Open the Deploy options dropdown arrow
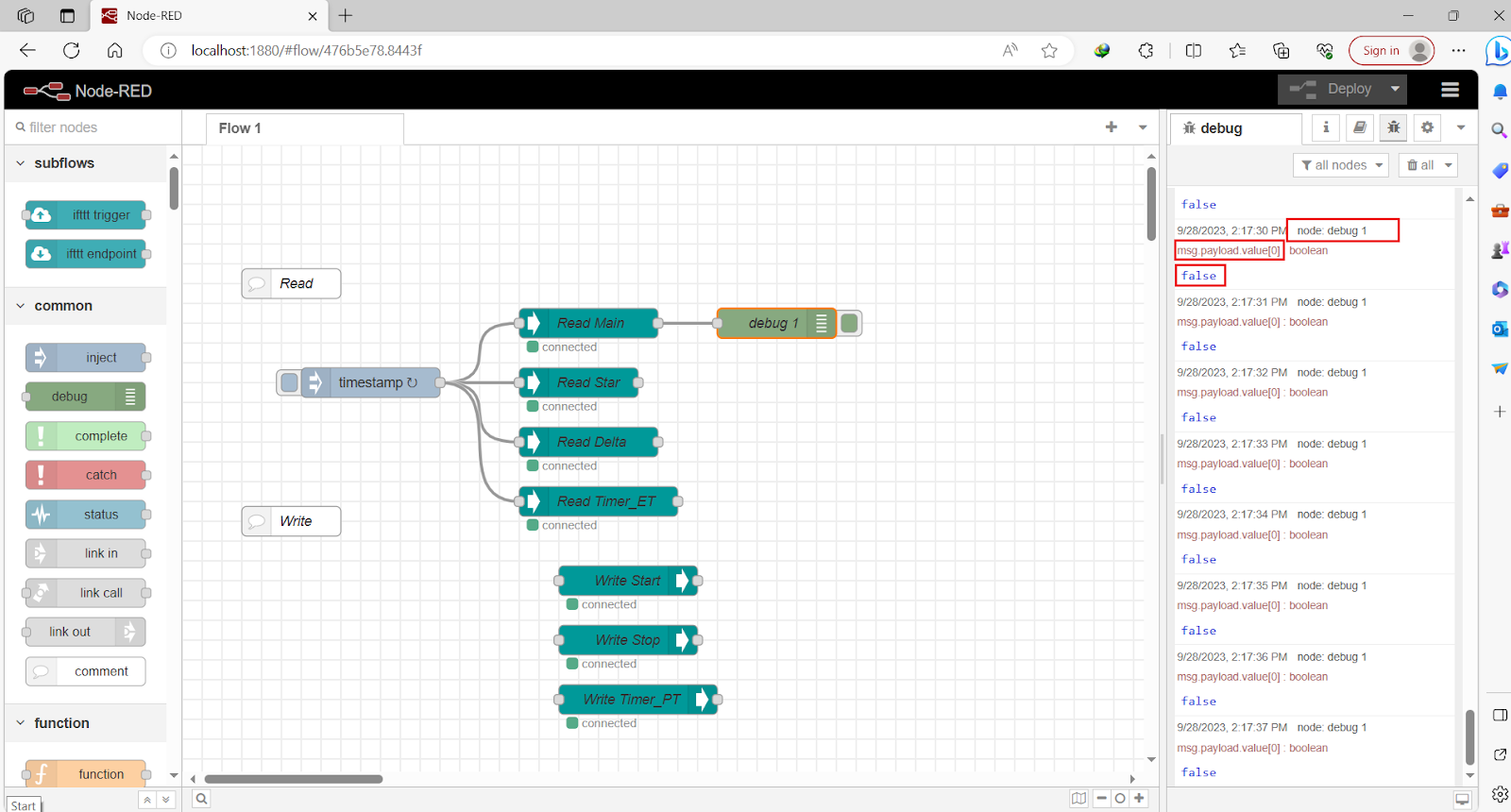The height and width of the screenshot is (812, 1511). [1395, 89]
